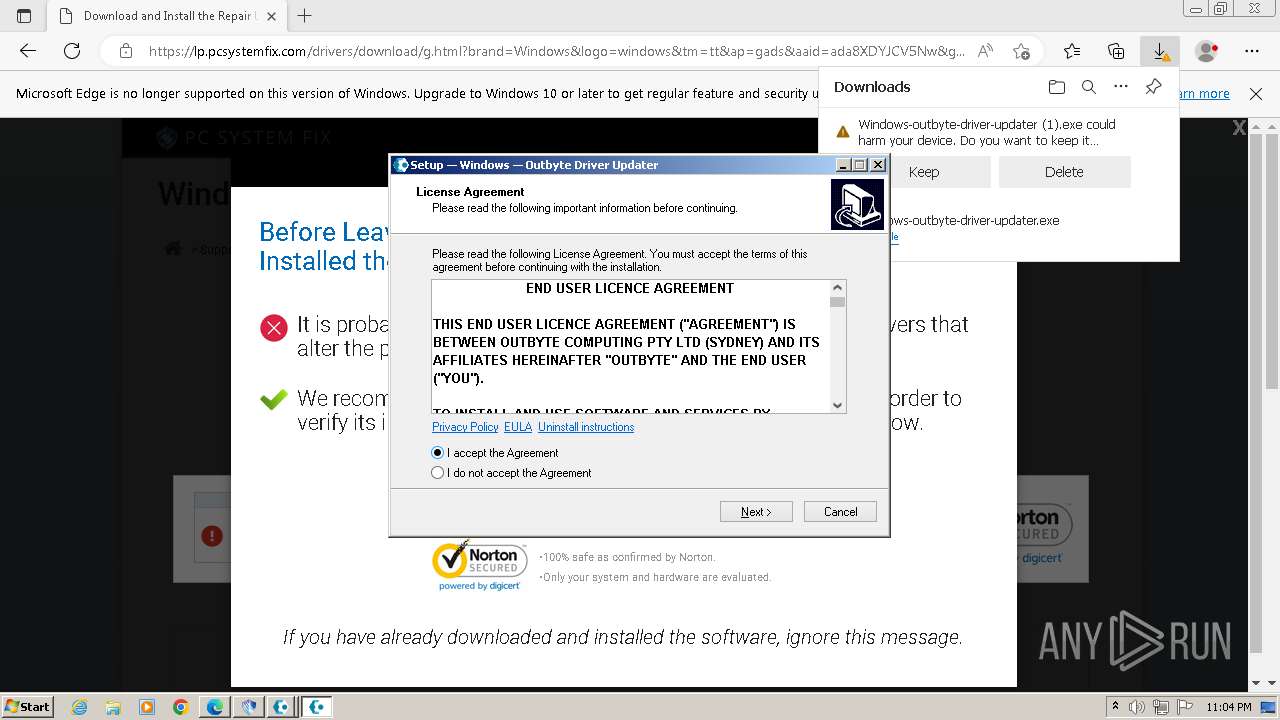The width and height of the screenshot is (1280, 720).
Task: Open the Windows Start menu
Action: point(27,706)
